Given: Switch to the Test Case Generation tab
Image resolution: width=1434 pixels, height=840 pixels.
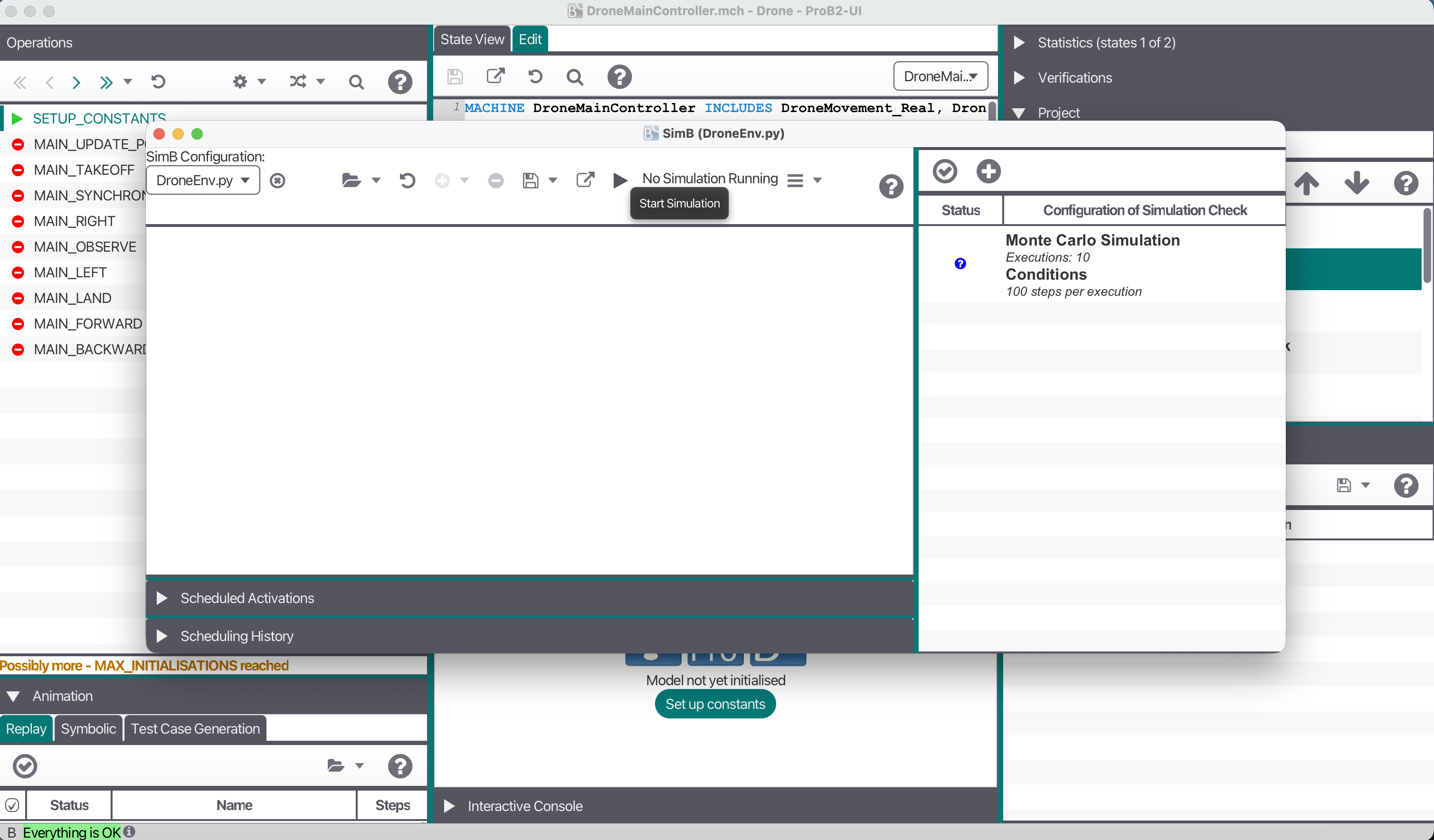Looking at the screenshot, I should [x=194, y=728].
